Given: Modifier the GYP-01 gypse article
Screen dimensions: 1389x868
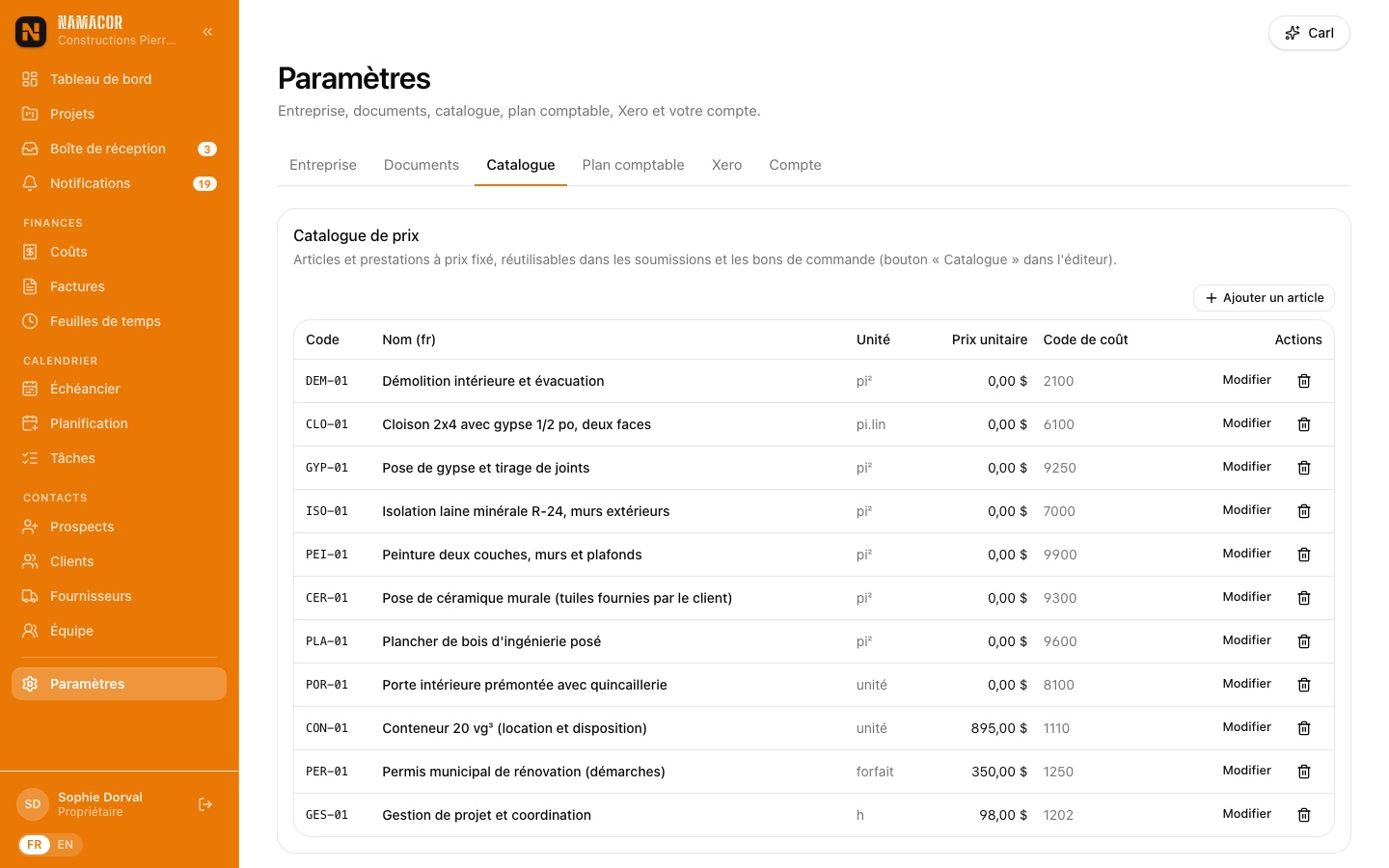Looking at the screenshot, I should coord(1246,467).
